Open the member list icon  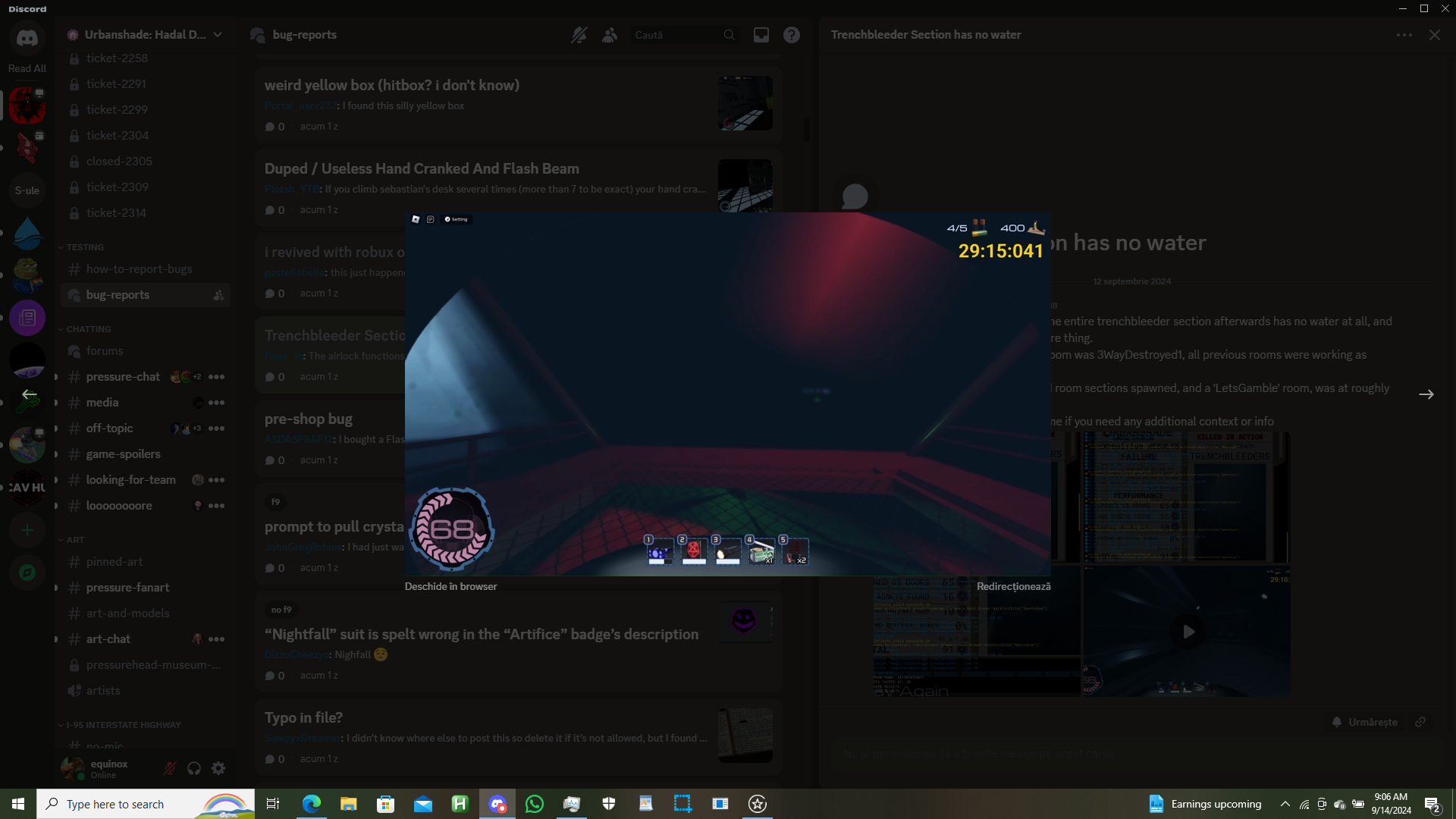point(610,35)
